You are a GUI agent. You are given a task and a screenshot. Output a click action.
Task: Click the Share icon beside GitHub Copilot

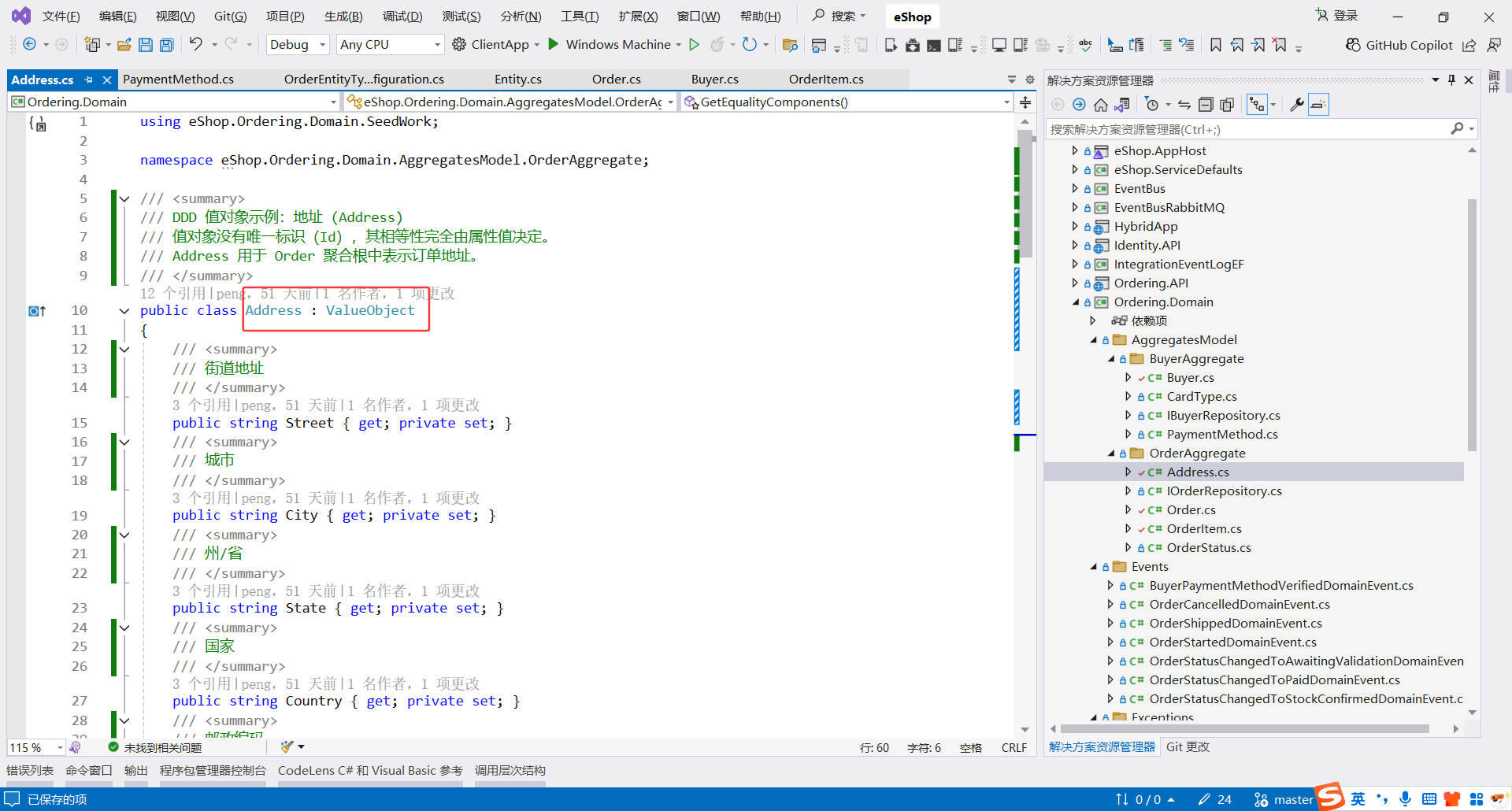[x=1469, y=45]
